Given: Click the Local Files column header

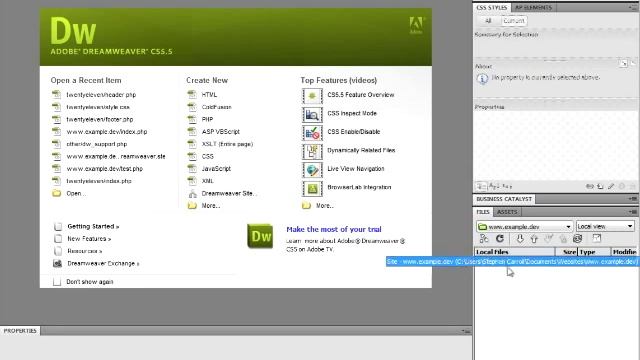Looking at the screenshot, I should click(x=514, y=252).
